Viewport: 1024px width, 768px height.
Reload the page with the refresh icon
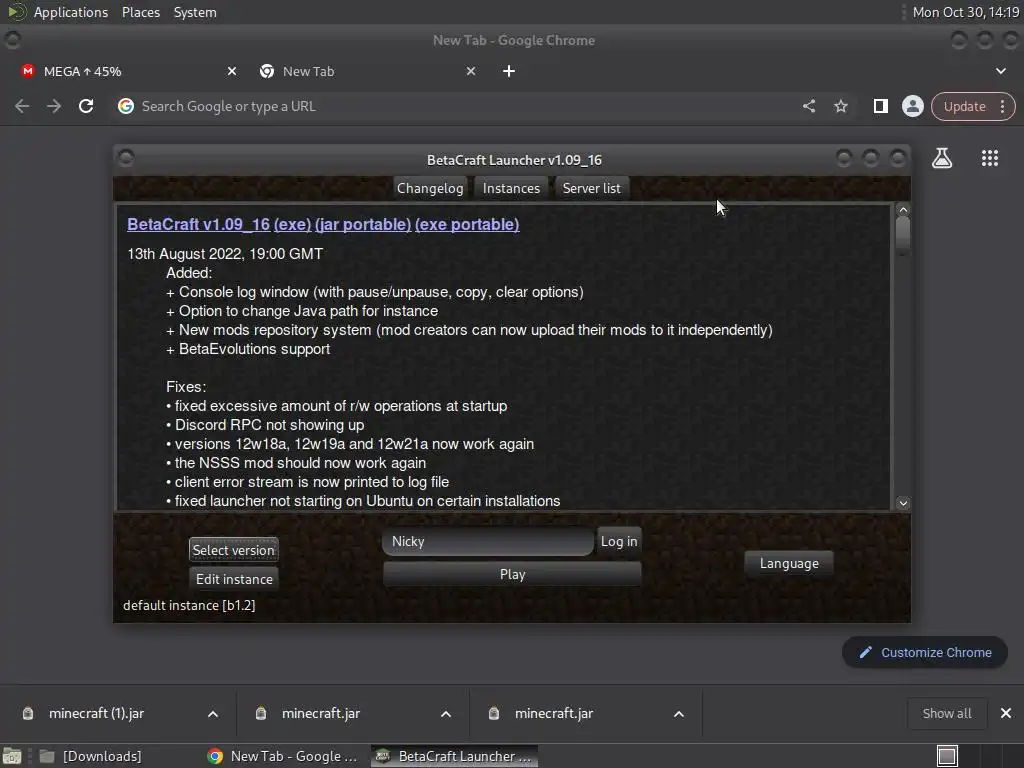pyautogui.click(x=86, y=106)
